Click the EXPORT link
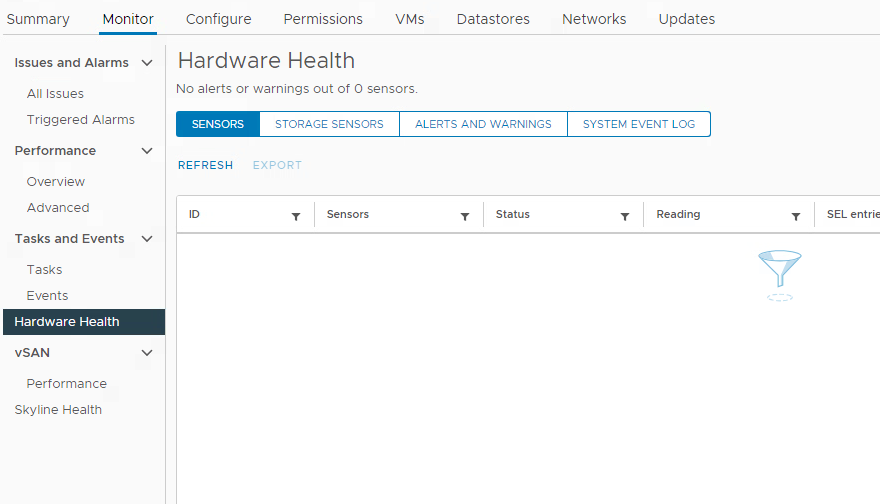The height and width of the screenshot is (504, 880). (277, 165)
